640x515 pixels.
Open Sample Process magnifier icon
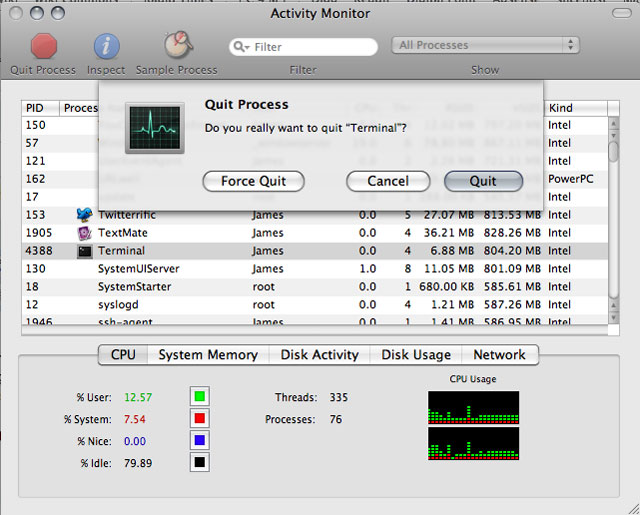point(178,46)
